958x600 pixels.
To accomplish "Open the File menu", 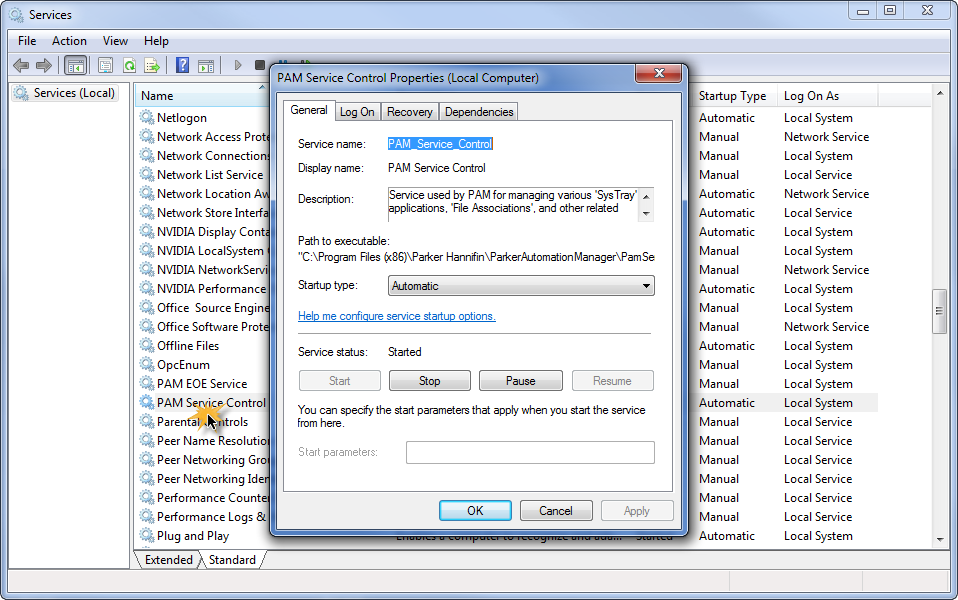I will [27, 41].
